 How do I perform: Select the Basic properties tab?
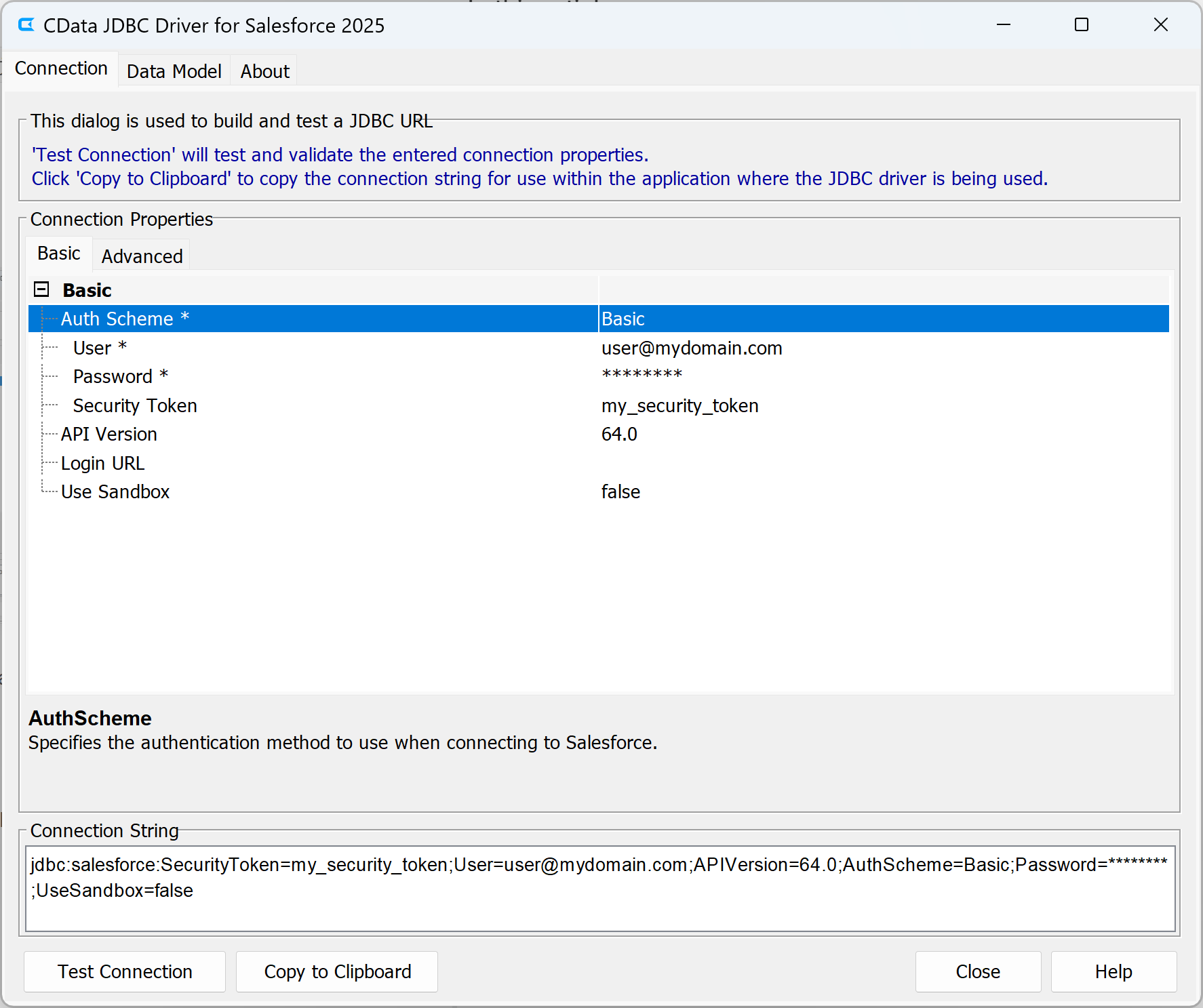(x=58, y=253)
